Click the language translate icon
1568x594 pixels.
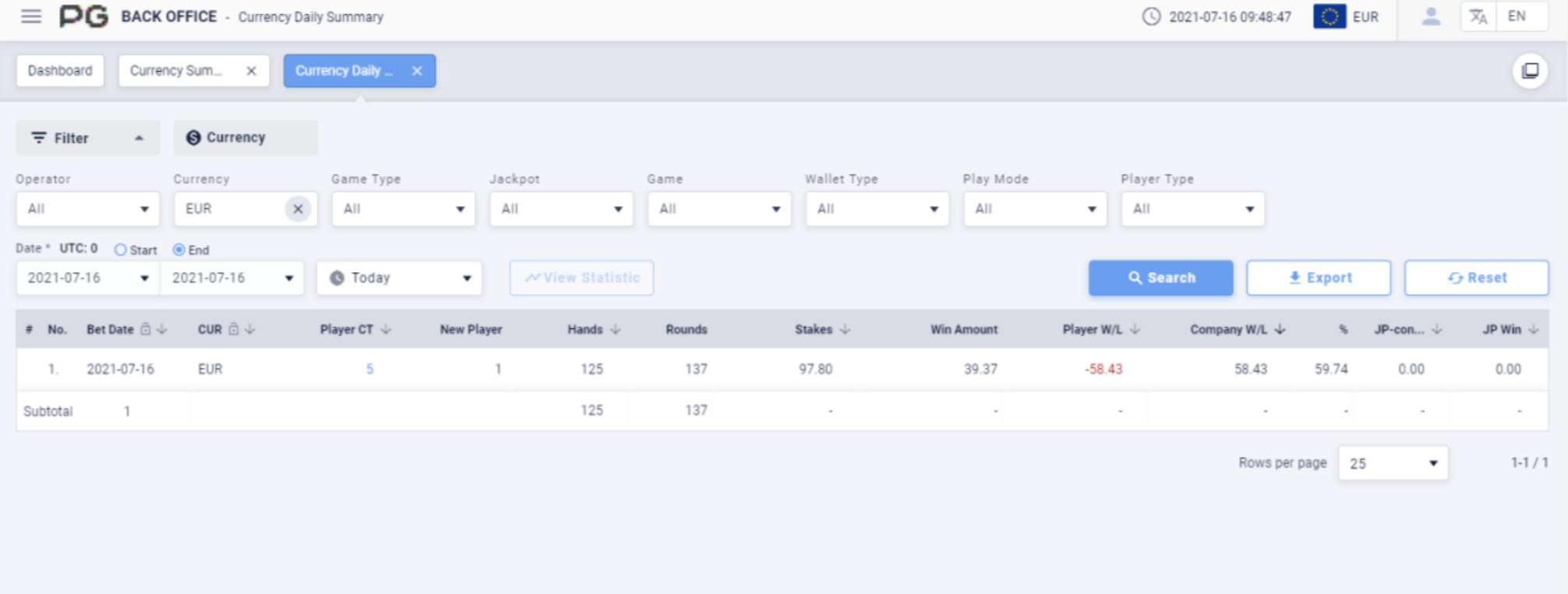point(1478,16)
